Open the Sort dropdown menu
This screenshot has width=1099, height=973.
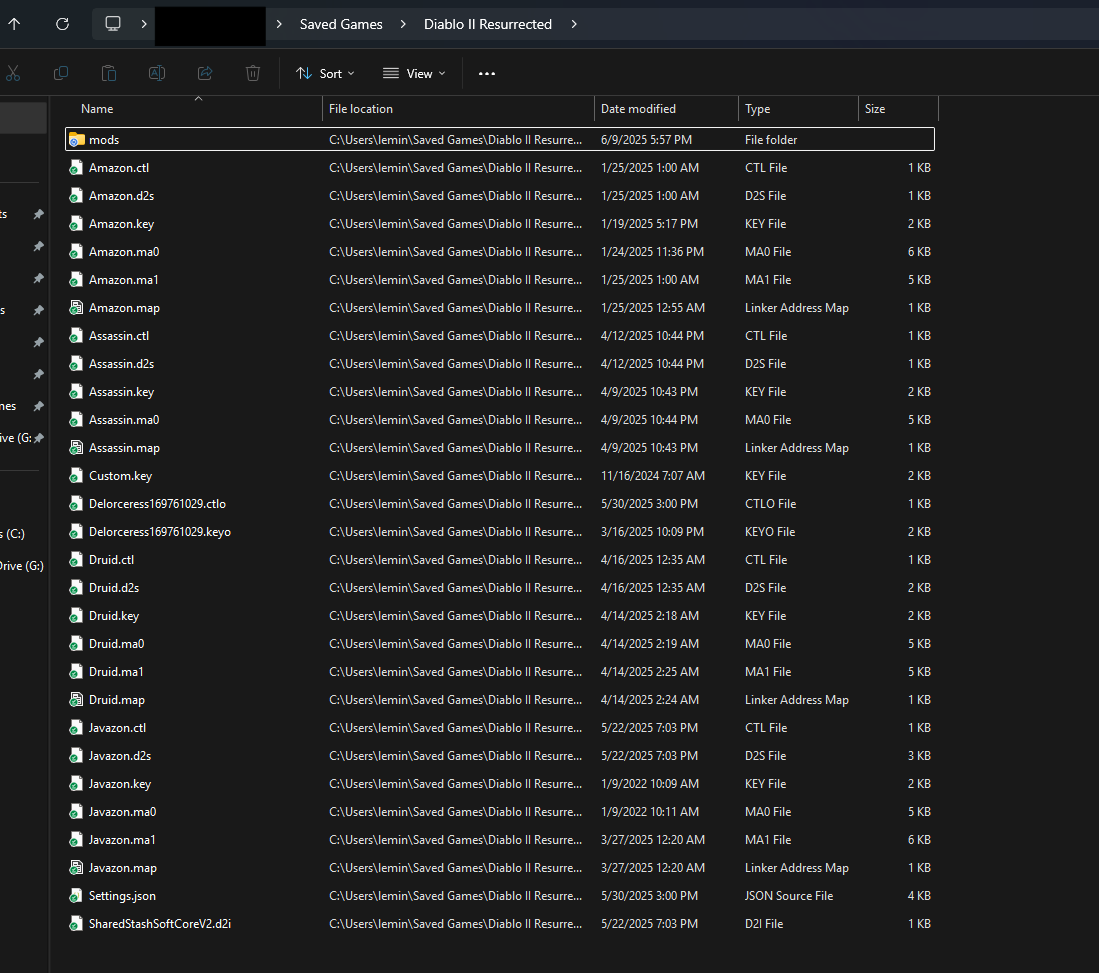point(325,74)
